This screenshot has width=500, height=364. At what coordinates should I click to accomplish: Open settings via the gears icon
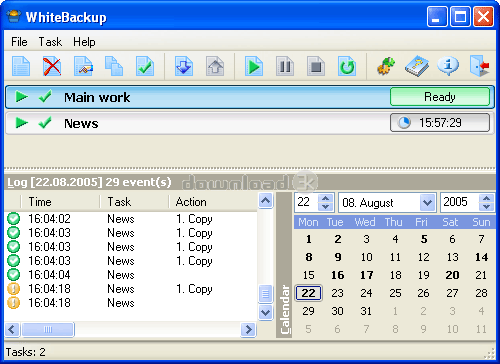tap(386, 66)
